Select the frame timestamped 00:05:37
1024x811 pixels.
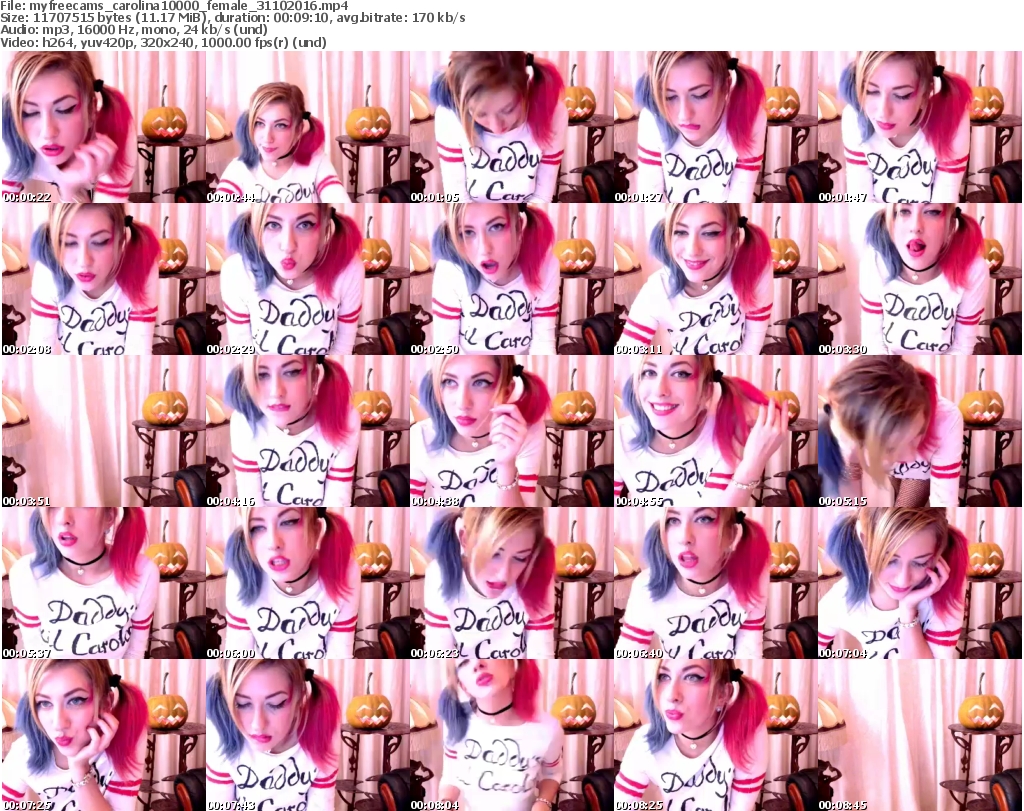(x=103, y=583)
